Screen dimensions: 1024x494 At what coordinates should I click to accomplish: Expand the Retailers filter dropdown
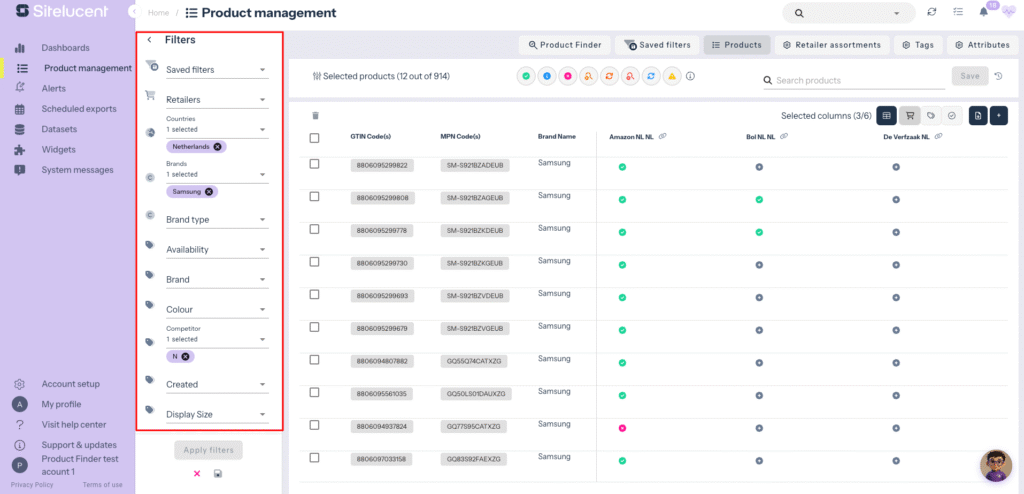tap(215, 100)
